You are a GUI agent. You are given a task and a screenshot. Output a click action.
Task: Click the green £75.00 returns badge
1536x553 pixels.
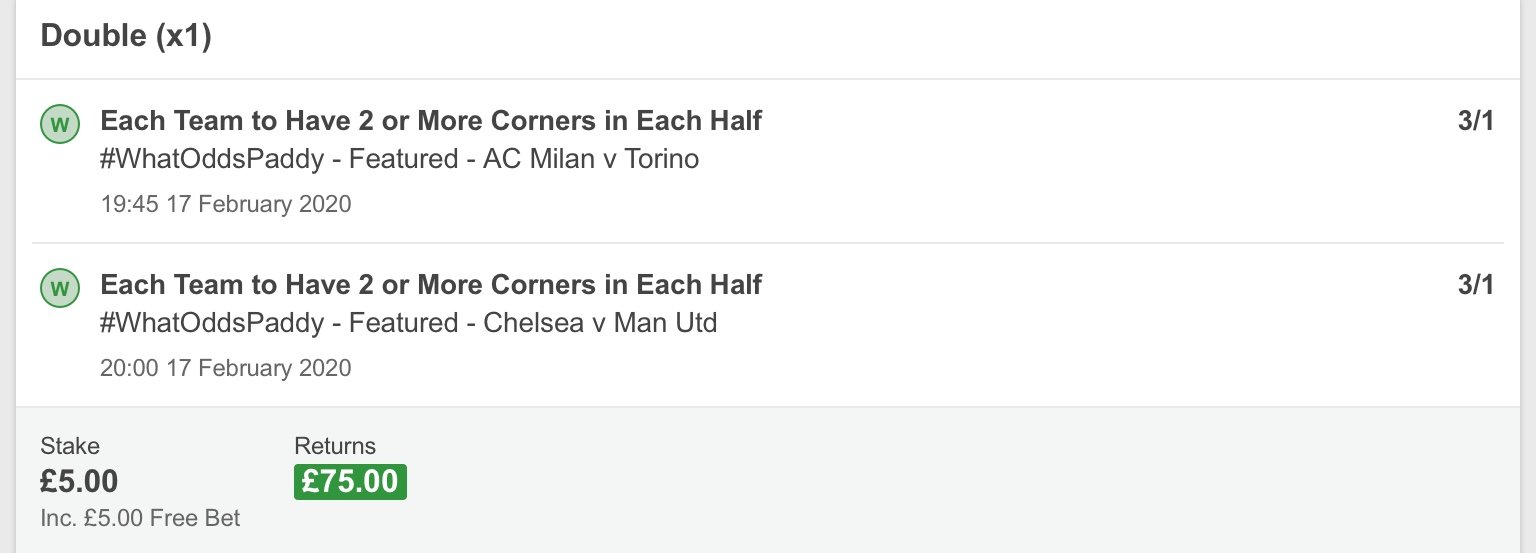[x=350, y=481]
